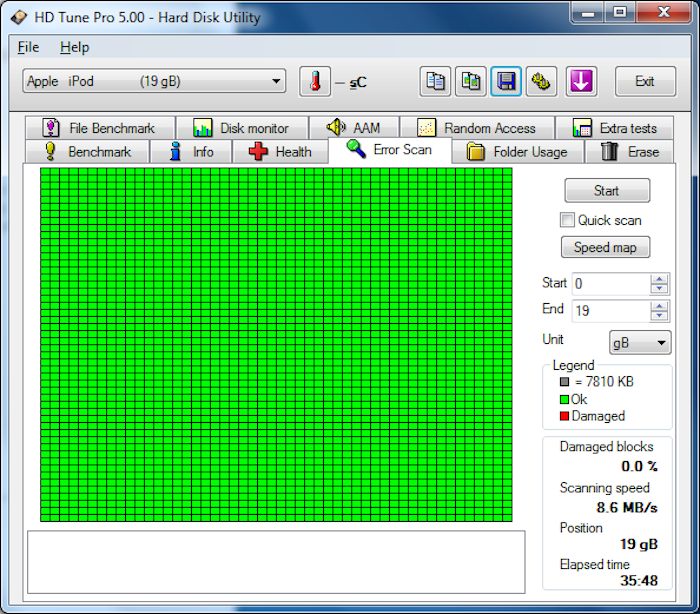Open the Folder Usage tab
The height and width of the screenshot is (614, 700).
[517, 151]
